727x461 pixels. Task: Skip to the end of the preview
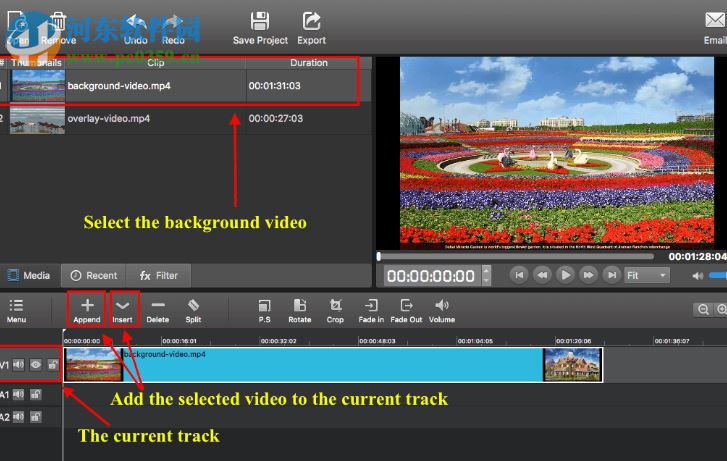[612, 275]
